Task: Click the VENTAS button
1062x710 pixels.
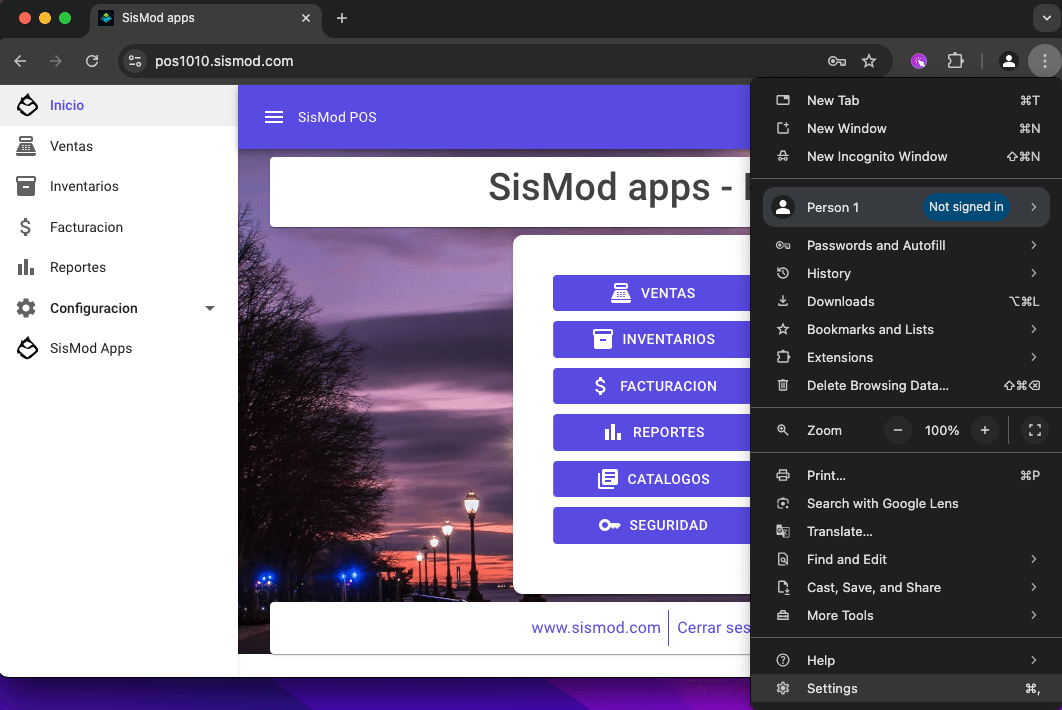Action: [x=652, y=293]
